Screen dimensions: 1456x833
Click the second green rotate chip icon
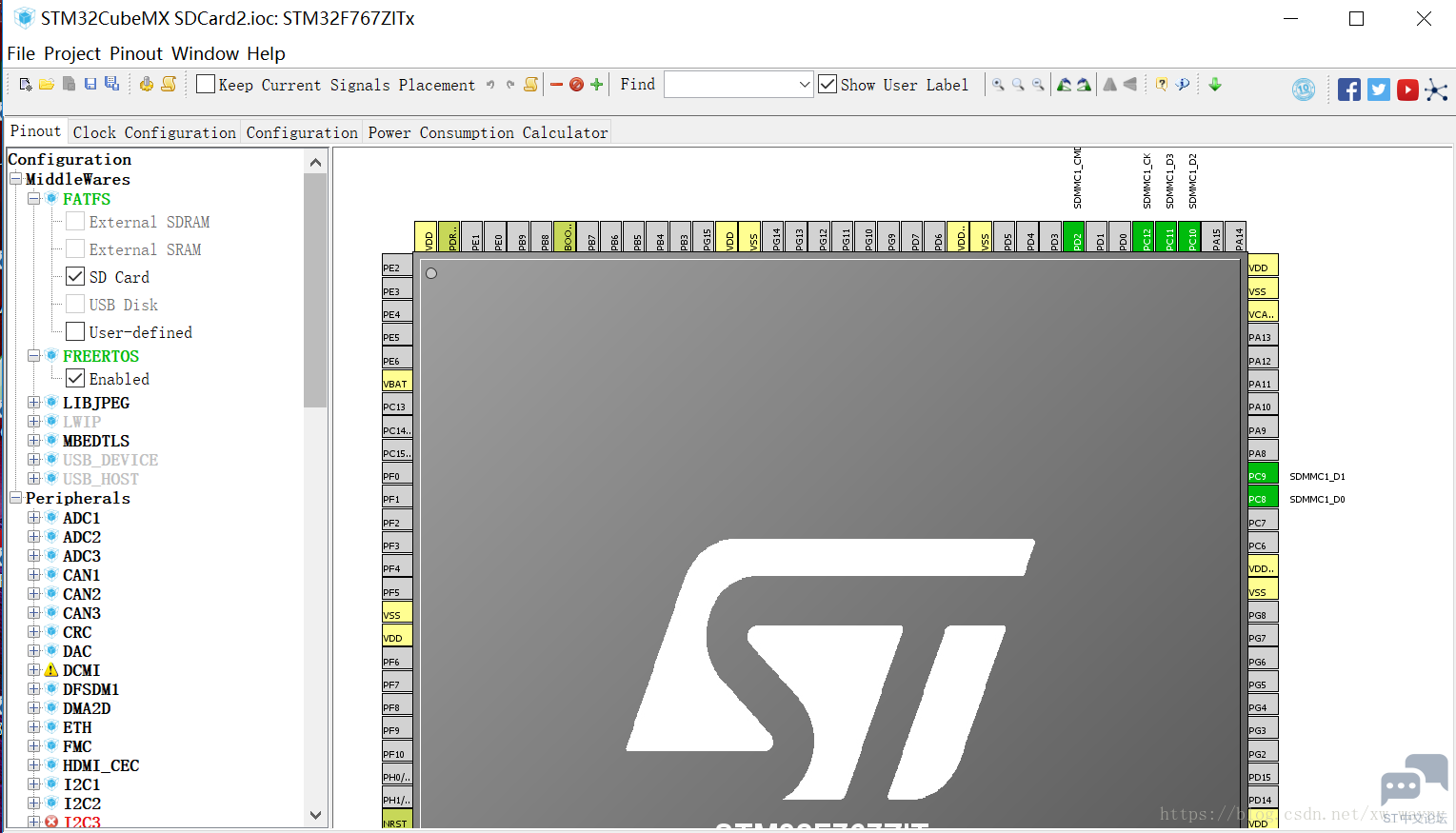coord(1084,85)
